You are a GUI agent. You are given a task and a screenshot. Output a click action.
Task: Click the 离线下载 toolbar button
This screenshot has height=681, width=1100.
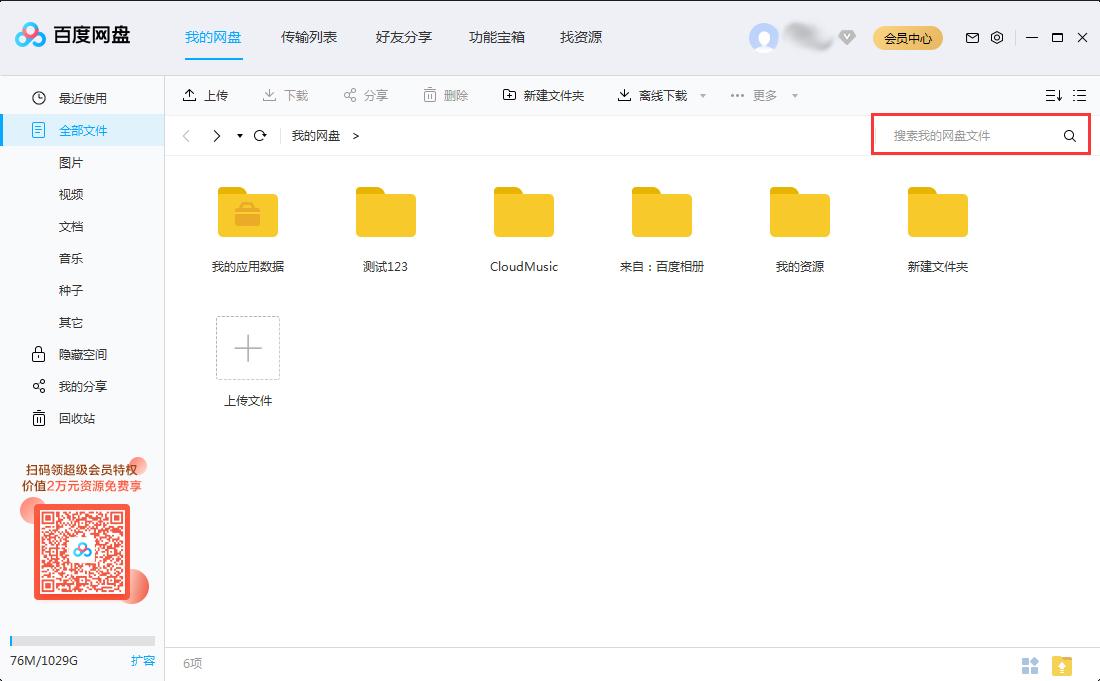click(652, 95)
